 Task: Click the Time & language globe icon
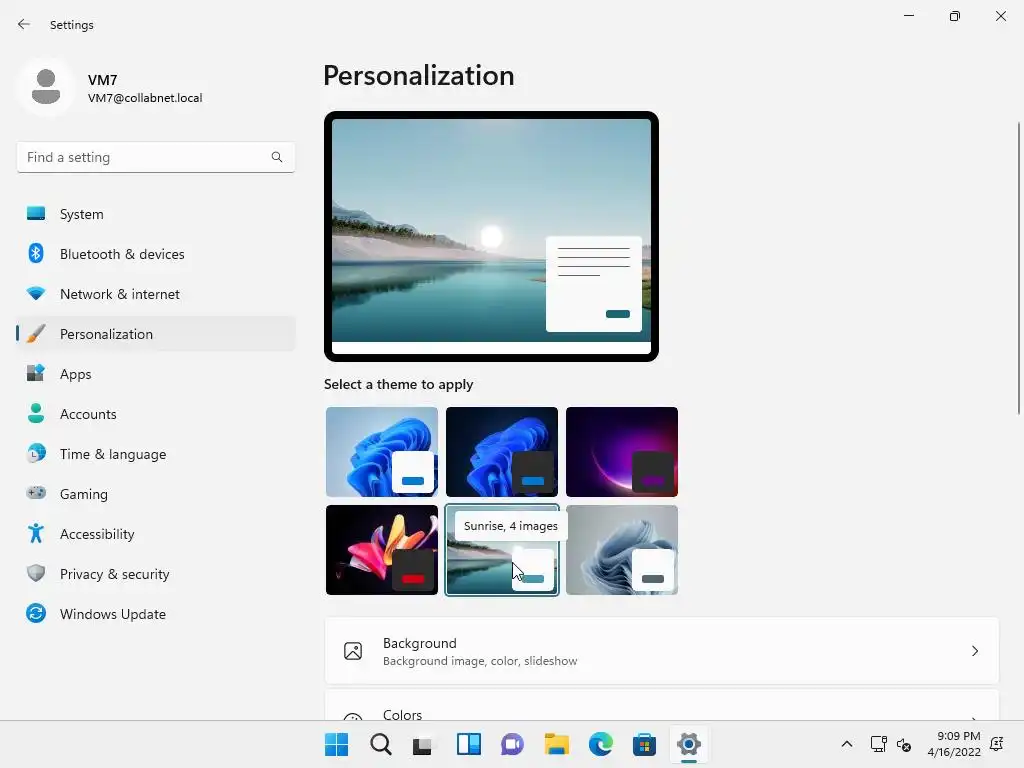[36, 453]
